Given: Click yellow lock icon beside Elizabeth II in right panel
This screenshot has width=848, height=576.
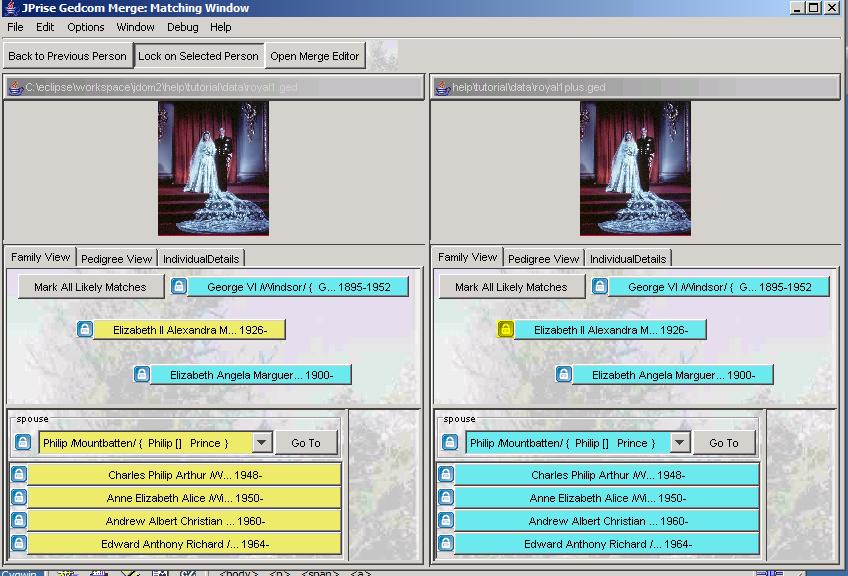Looking at the screenshot, I should [506, 330].
